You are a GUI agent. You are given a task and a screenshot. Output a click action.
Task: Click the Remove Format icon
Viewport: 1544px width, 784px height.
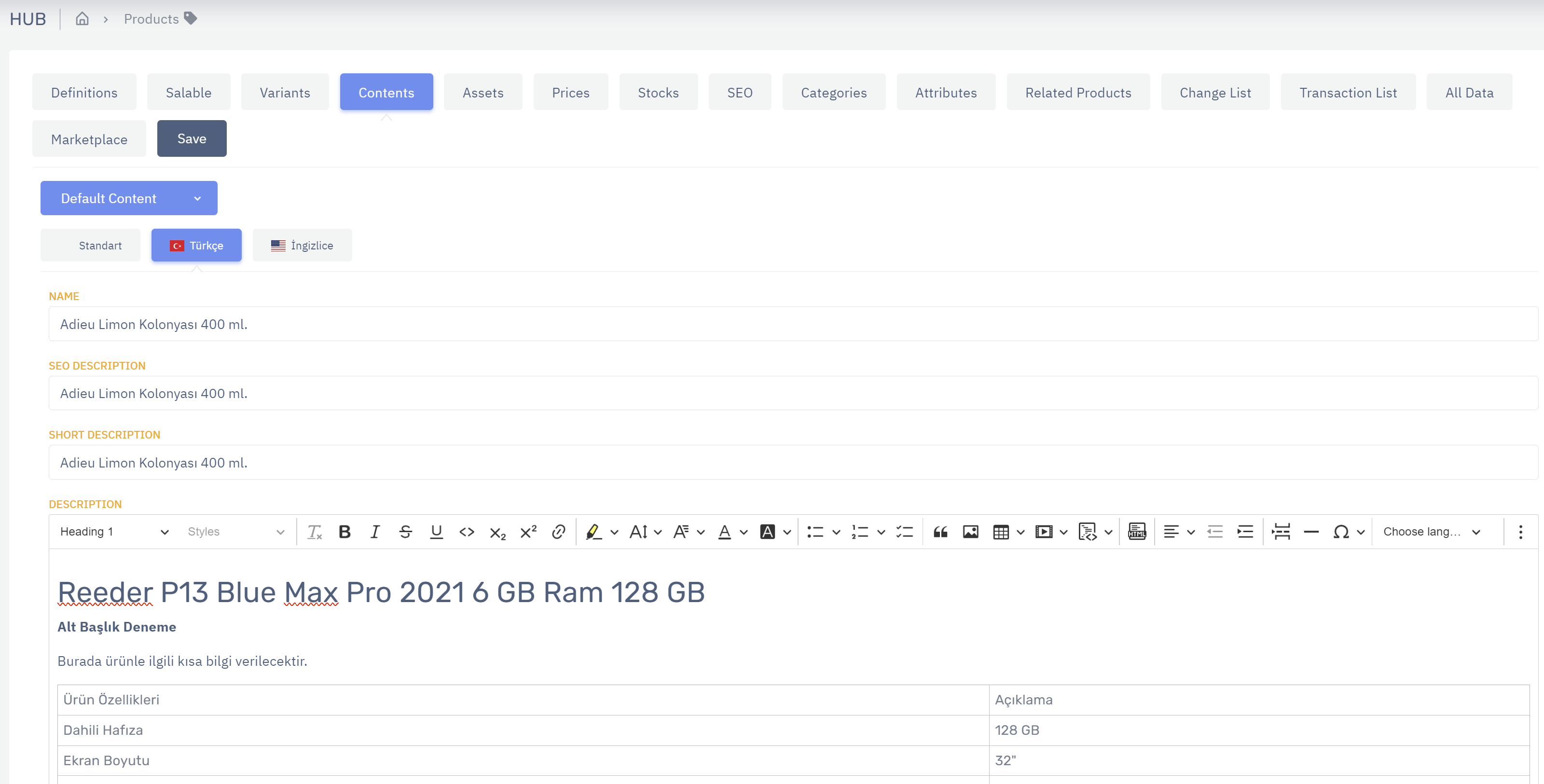(315, 532)
